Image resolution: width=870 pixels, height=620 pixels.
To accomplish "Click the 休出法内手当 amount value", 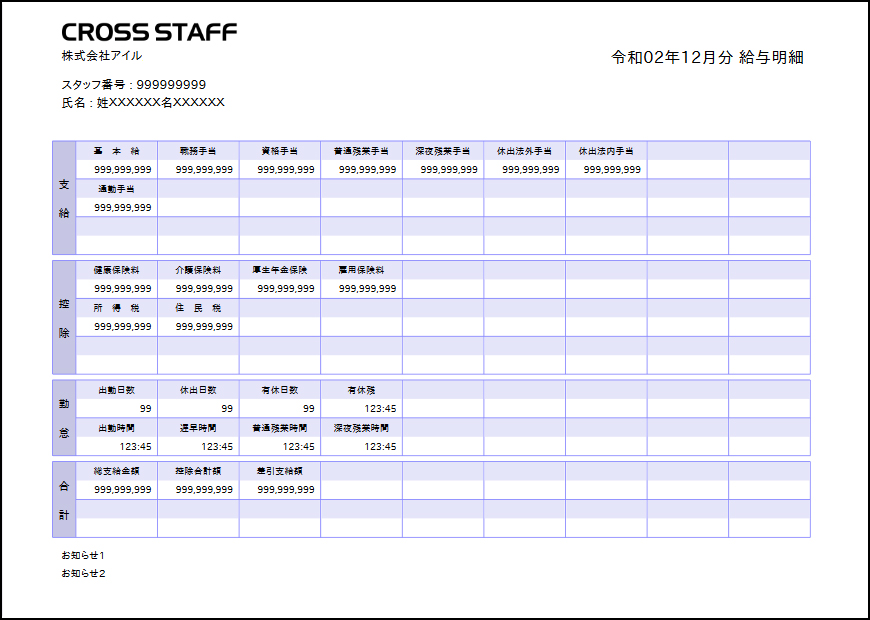I will [x=612, y=169].
